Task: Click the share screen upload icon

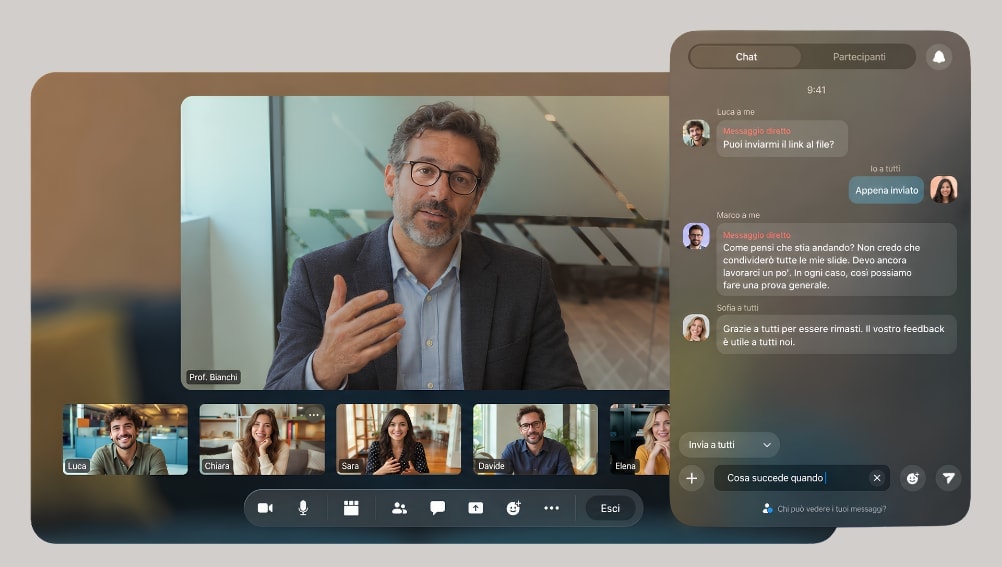Action: click(x=475, y=508)
